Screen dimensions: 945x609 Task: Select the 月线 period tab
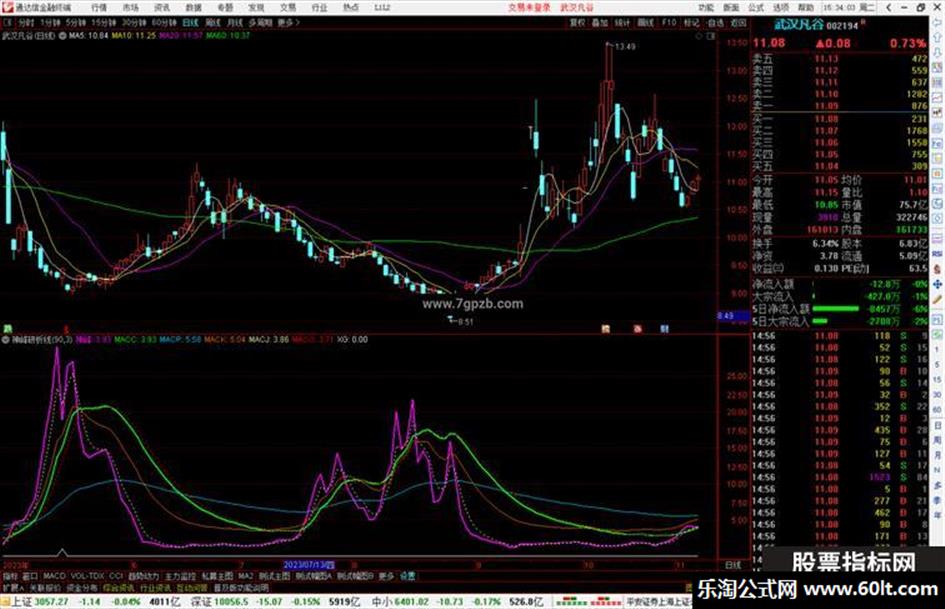coord(235,22)
